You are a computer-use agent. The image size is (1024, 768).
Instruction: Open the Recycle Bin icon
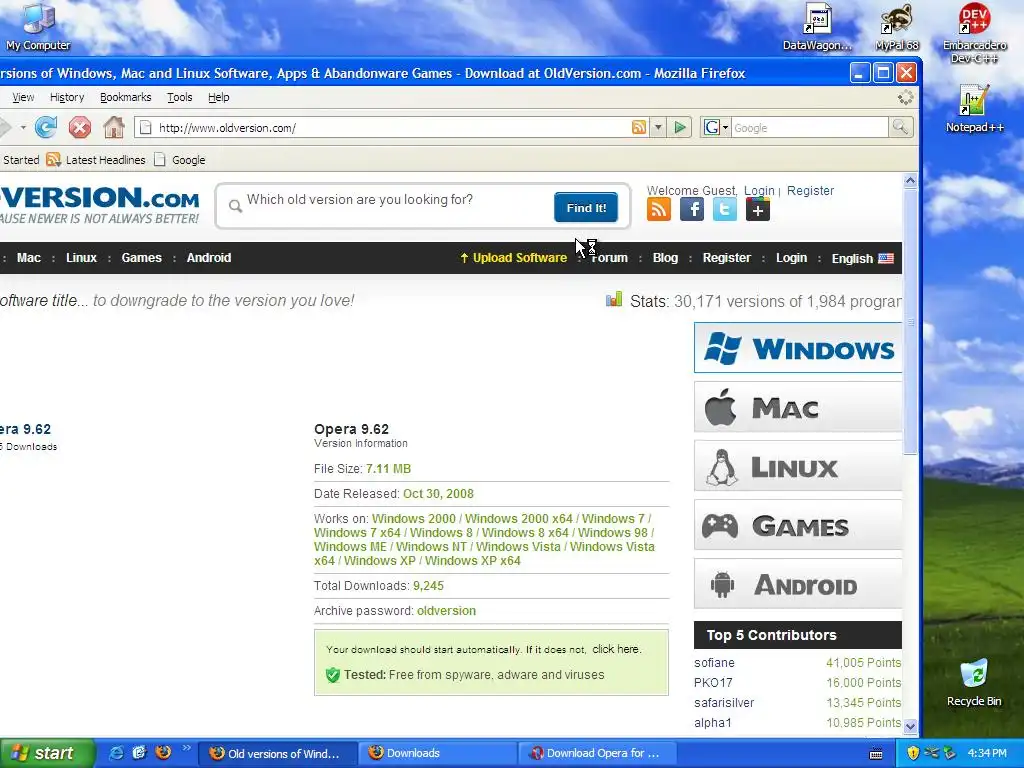(x=974, y=683)
